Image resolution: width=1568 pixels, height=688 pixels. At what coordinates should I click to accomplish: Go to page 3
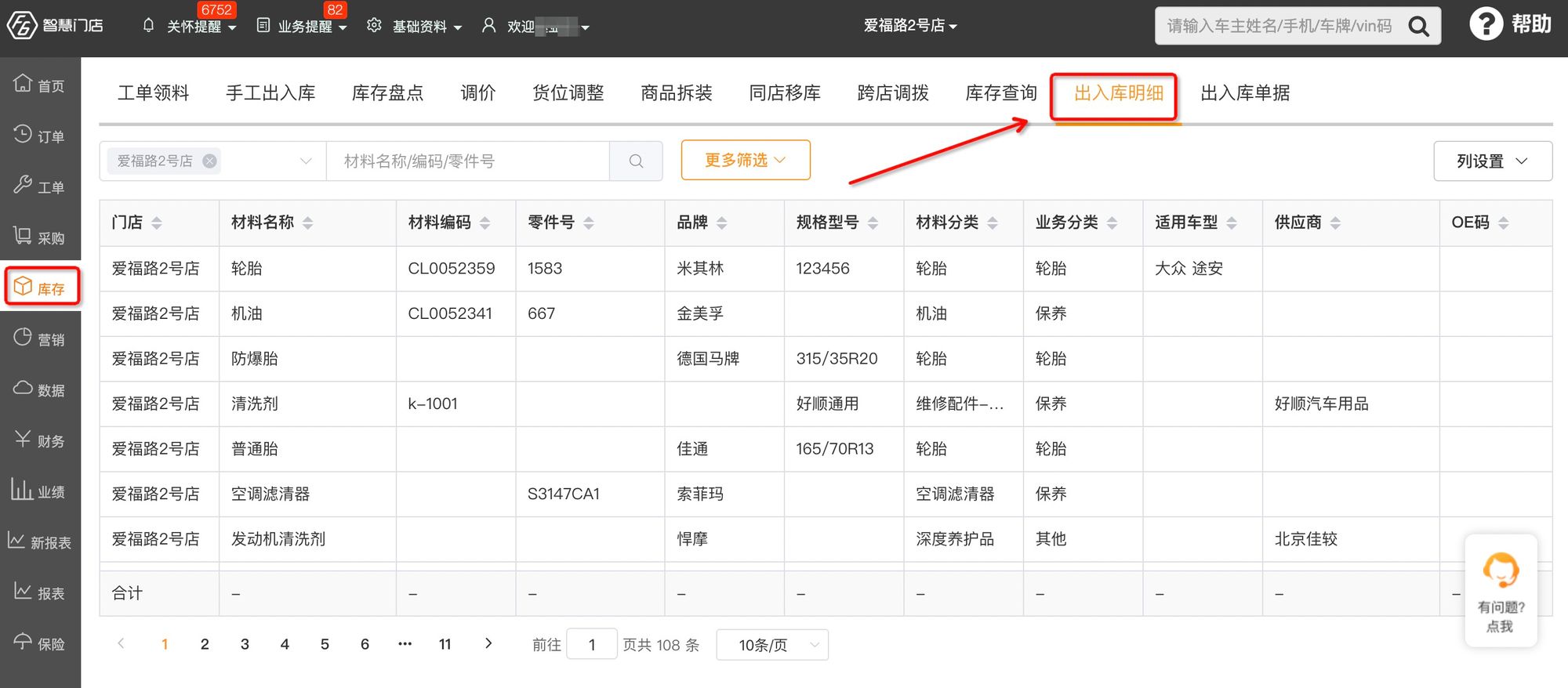click(245, 644)
